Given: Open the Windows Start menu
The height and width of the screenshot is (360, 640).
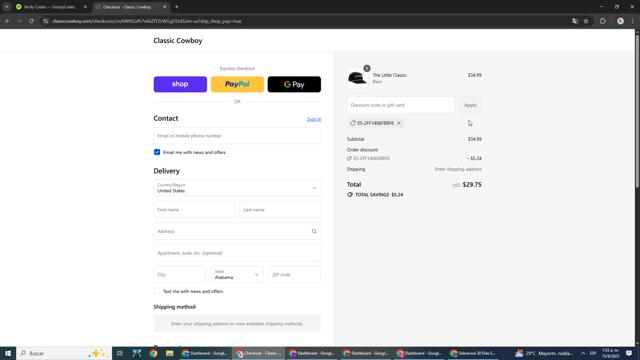Looking at the screenshot, I should click(x=8, y=353).
